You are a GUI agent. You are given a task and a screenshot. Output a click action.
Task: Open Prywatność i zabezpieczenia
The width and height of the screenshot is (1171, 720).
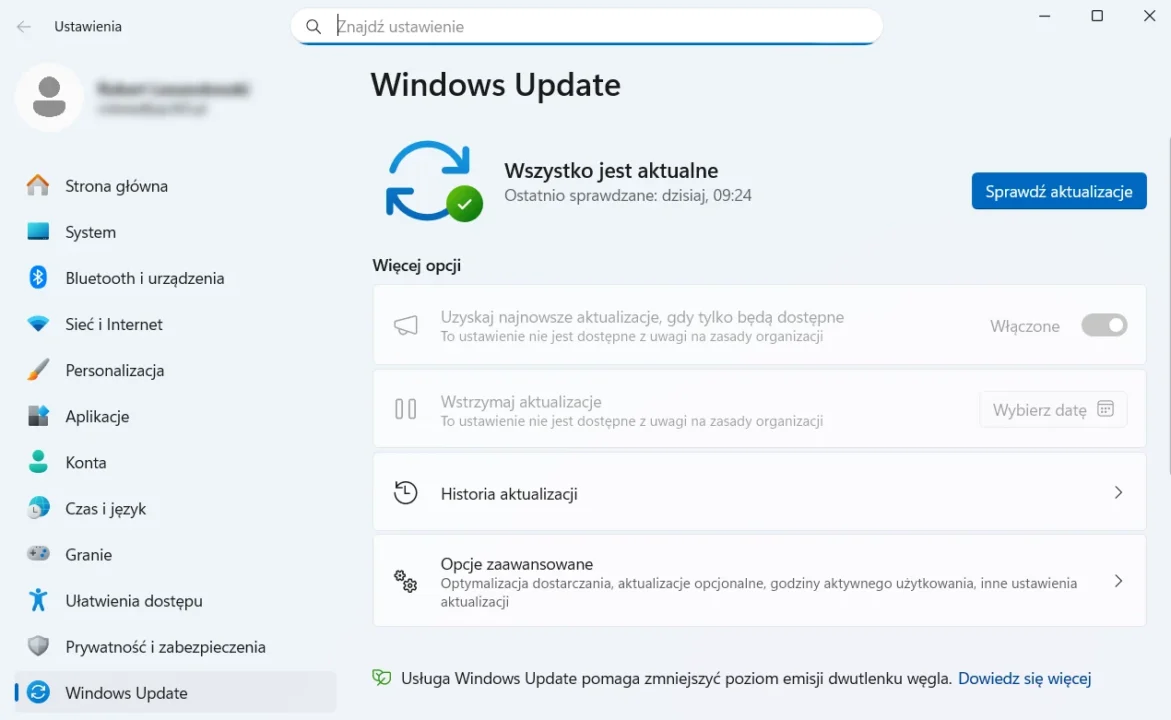coord(176,646)
